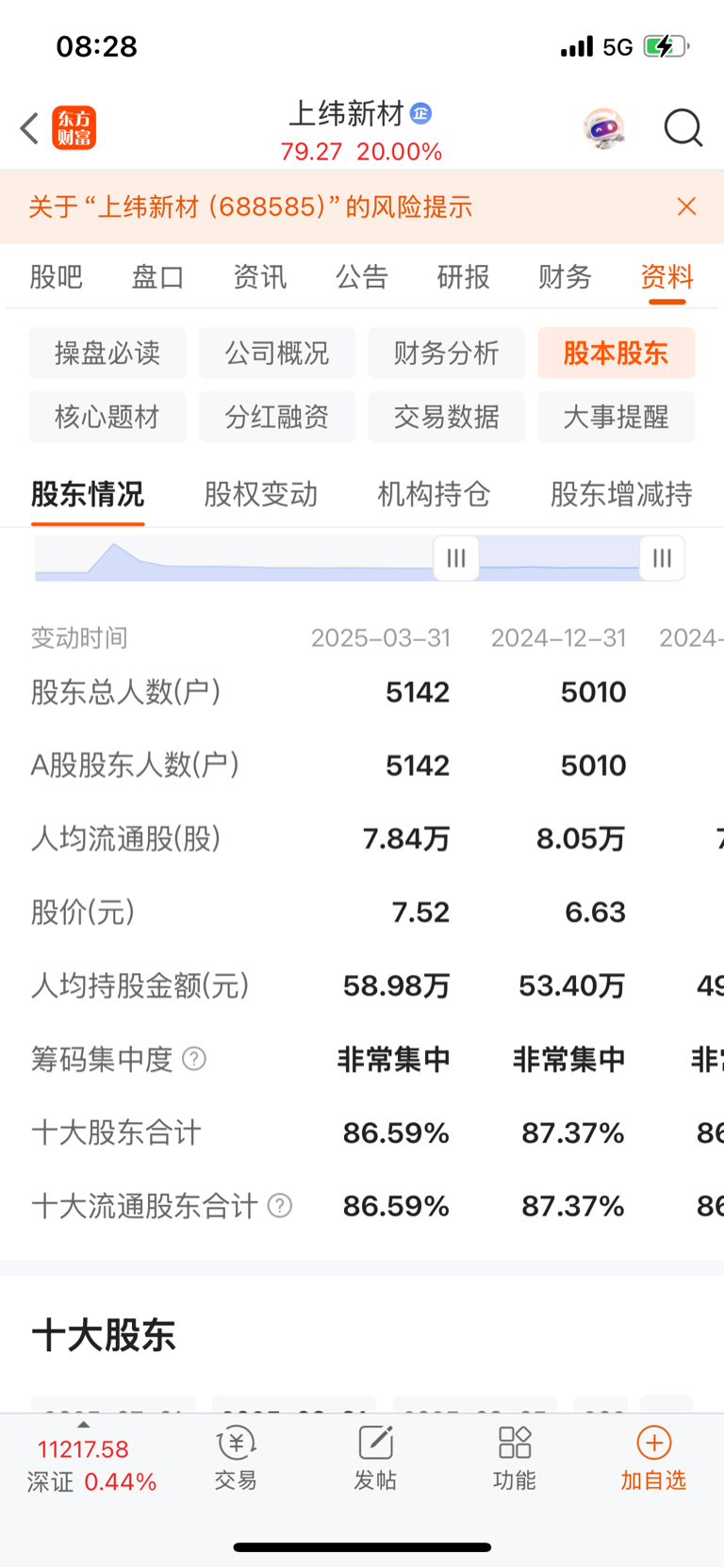Open search with the magnifier icon
The image size is (724, 1568).
(683, 128)
